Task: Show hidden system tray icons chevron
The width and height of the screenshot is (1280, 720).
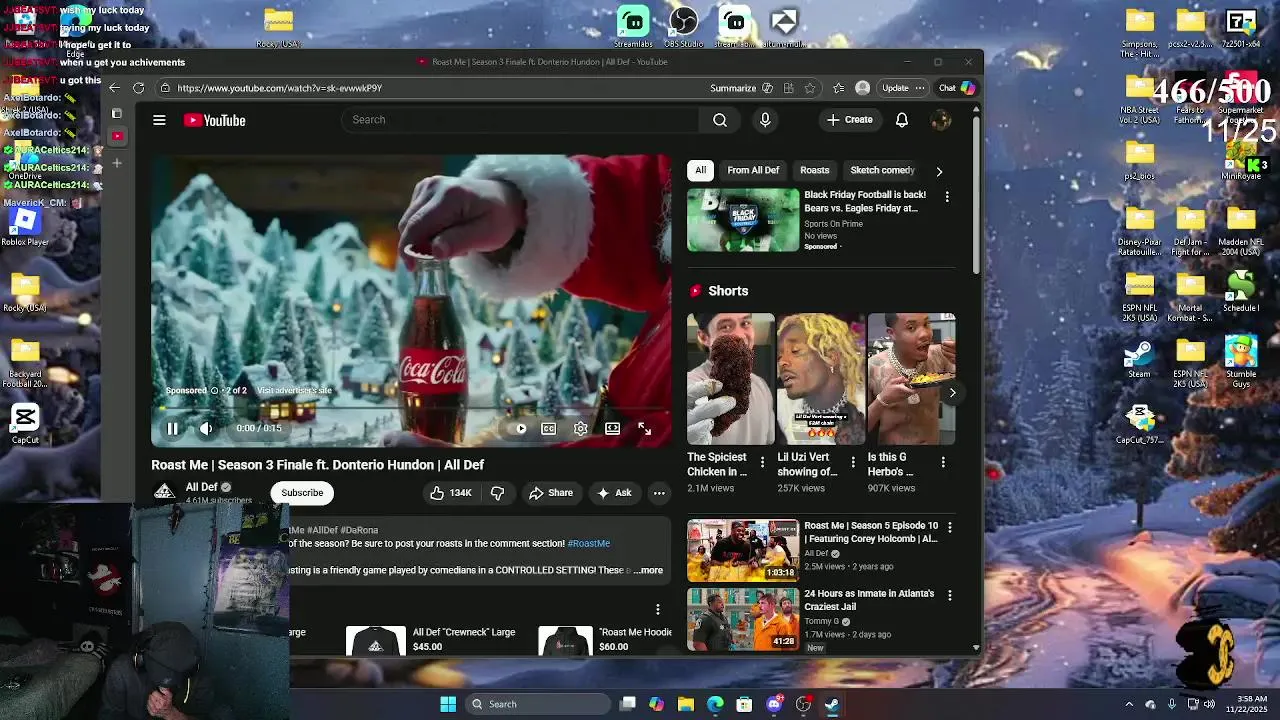Action: pyautogui.click(x=1129, y=704)
